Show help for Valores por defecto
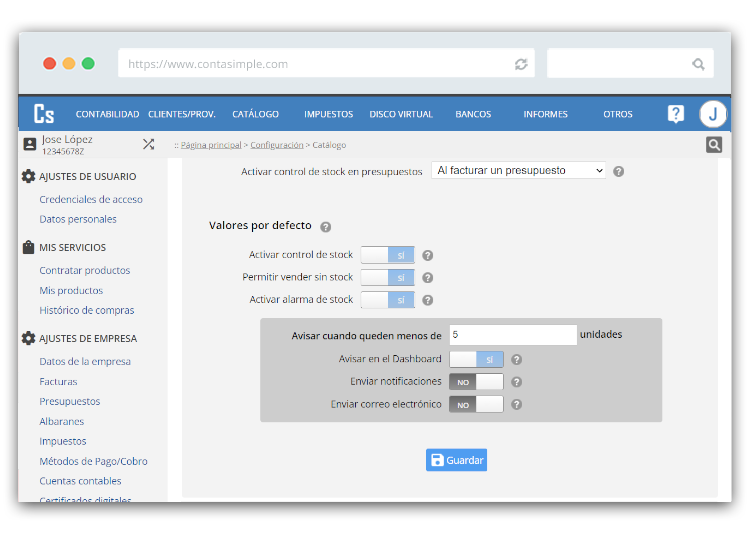The image size is (750, 556). [x=326, y=227]
